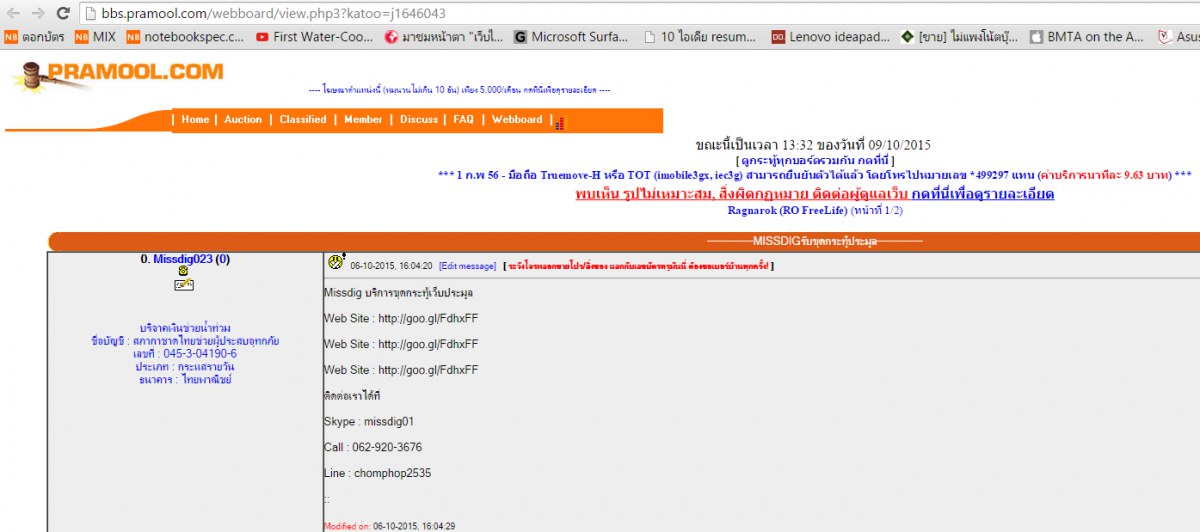Click the PRAMOOL.COM gavel logo

coord(117,75)
